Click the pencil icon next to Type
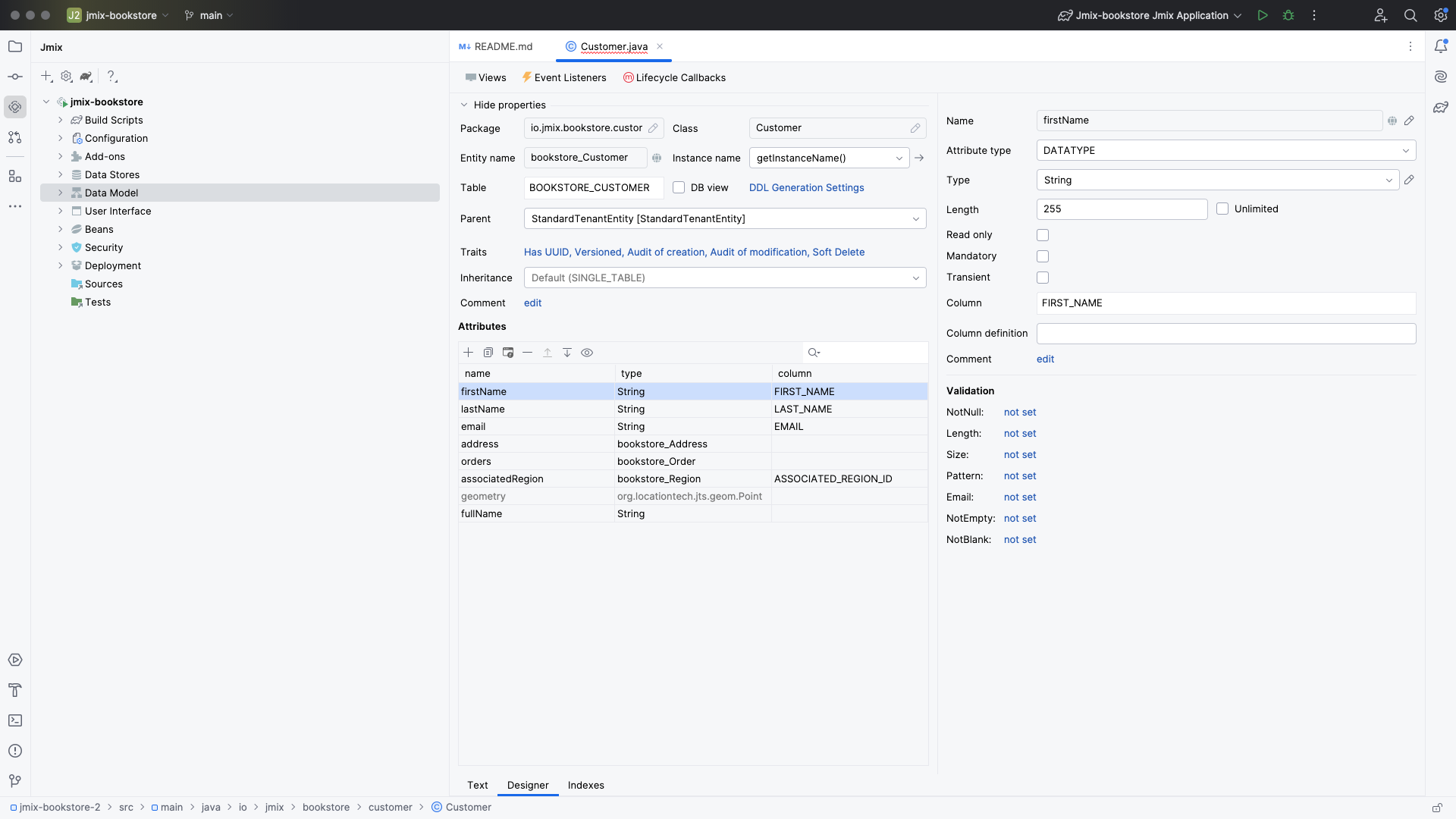The width and height of the screenshot is (1456, 819). 1409,180
